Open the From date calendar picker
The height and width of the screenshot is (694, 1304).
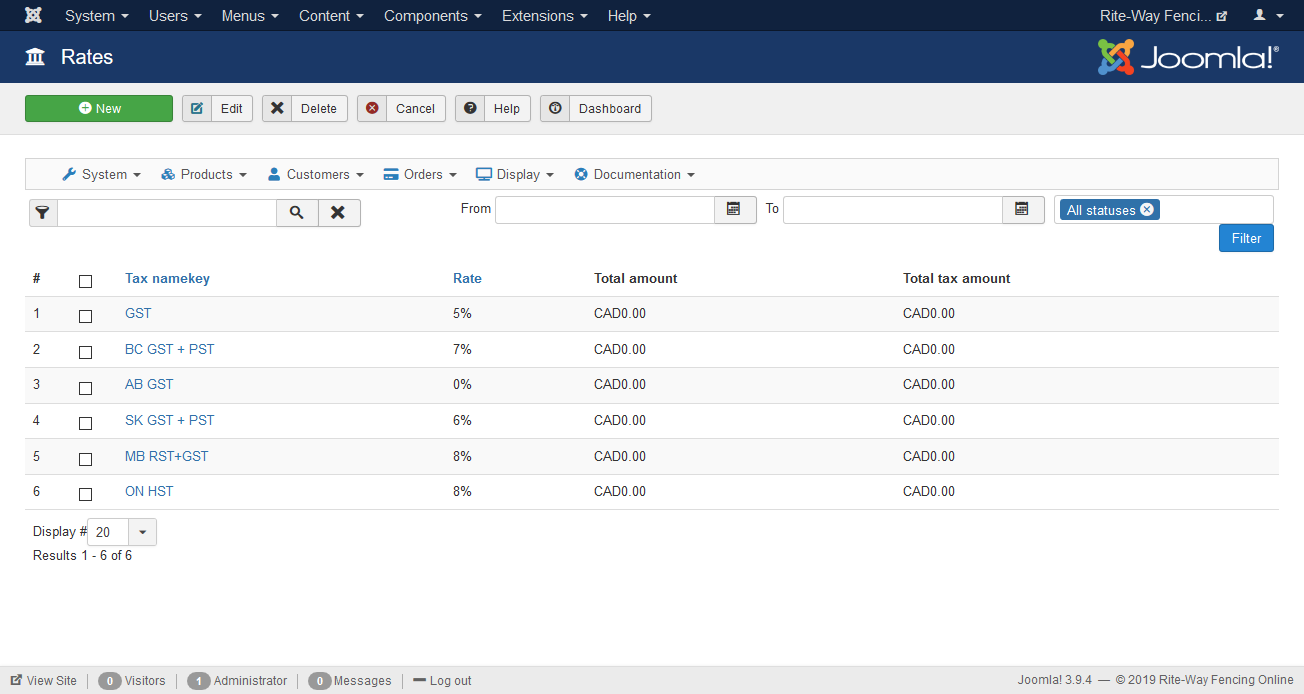[734, 209]
